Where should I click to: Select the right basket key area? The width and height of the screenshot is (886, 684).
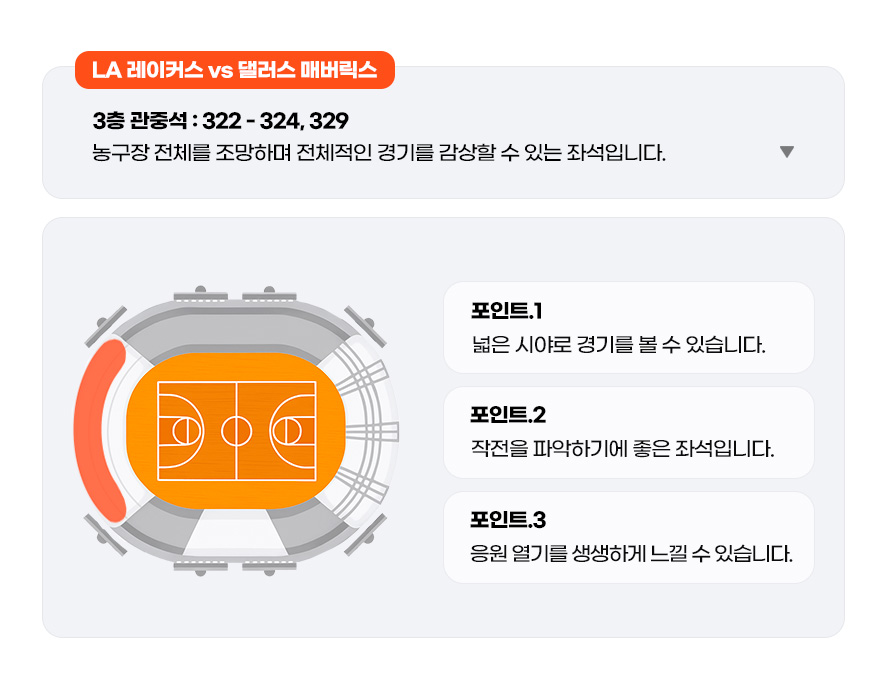tap(293, 431)
